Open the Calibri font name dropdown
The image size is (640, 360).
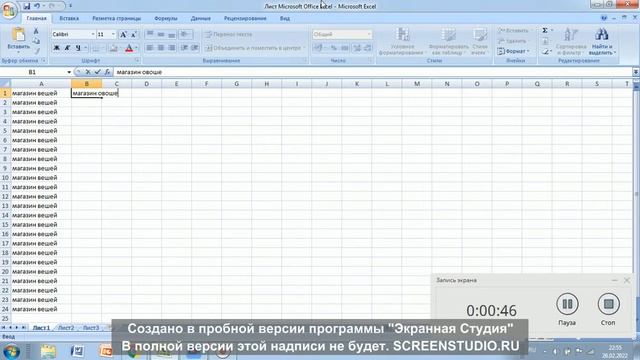(x=93, y=34)
